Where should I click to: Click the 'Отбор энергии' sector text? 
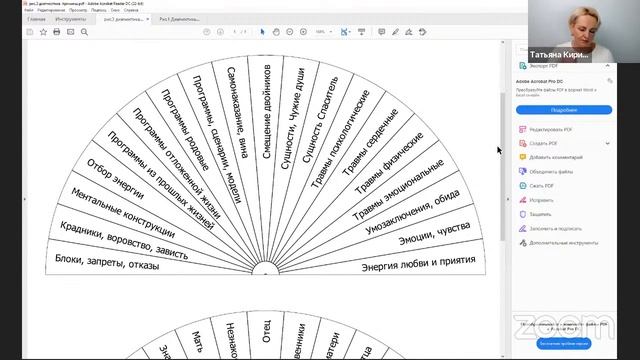click(115, 179)
